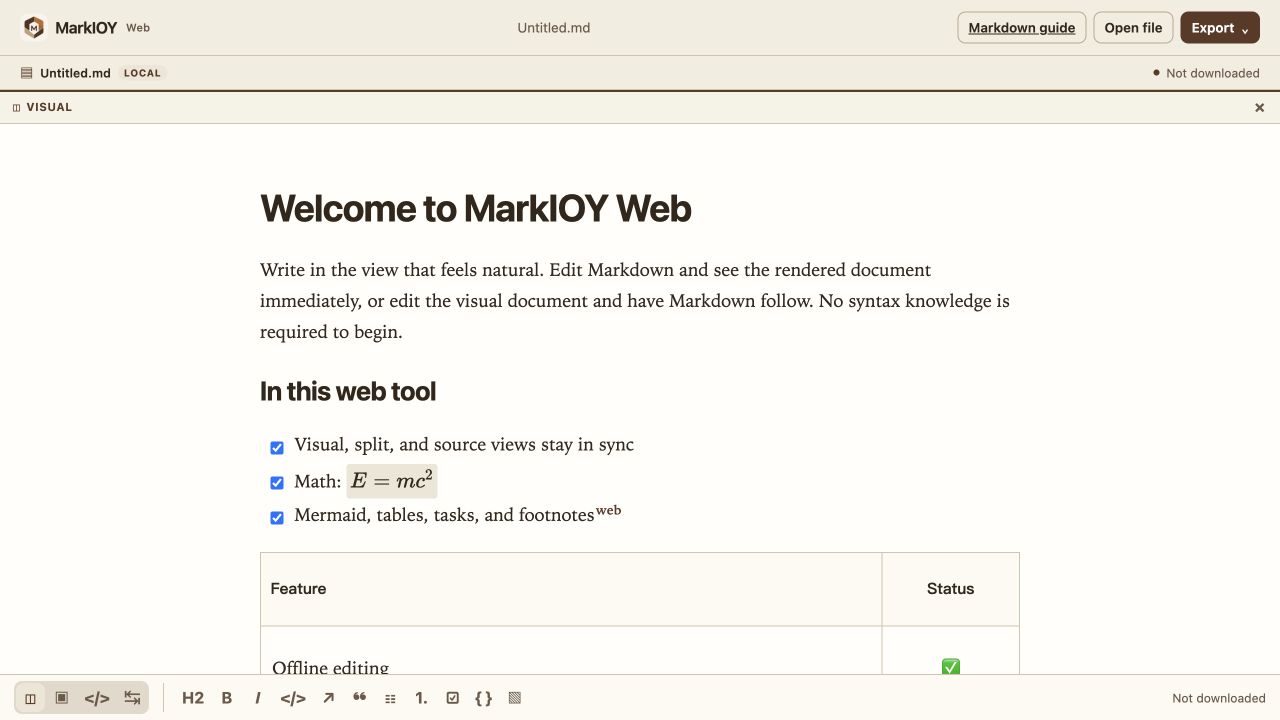Click the intro paragraph starting 'Write in the view'

coord(640,301)
